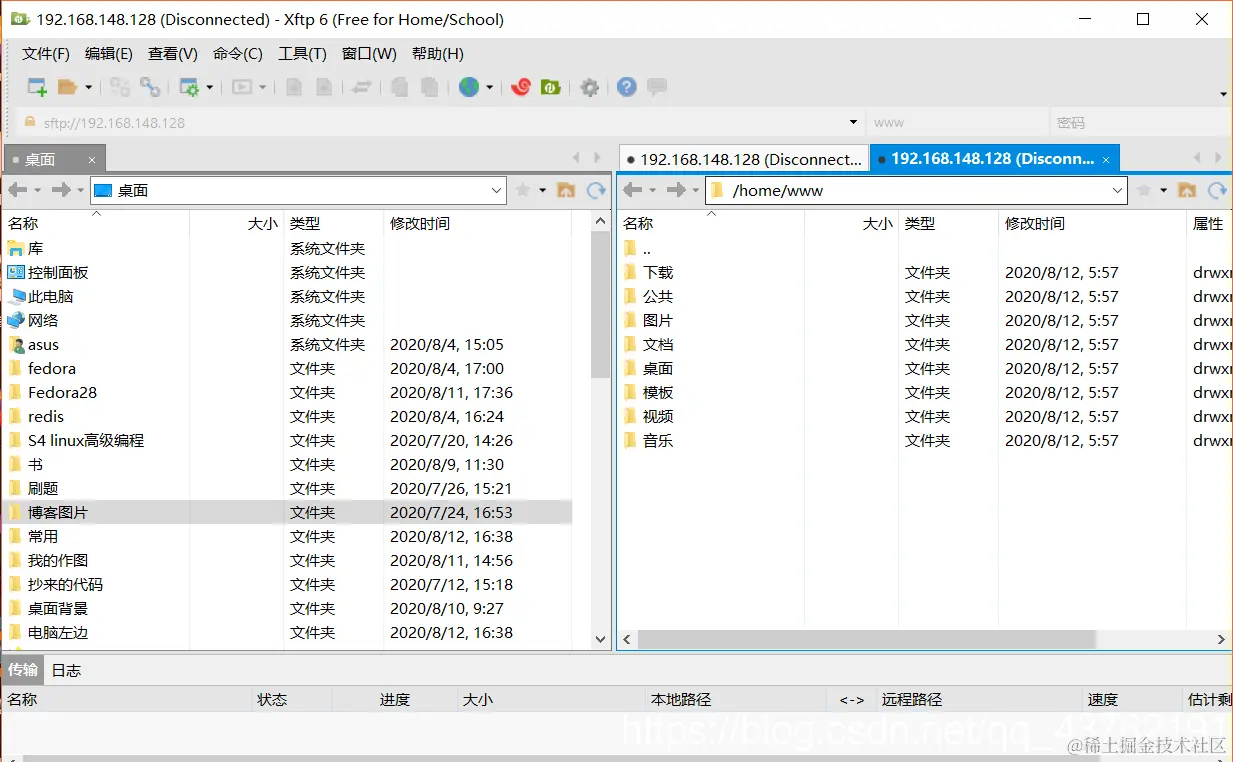Select the '..' parent directory entry
The width and height of the screenshot is (1233, 762).
[x=647, y=249]
